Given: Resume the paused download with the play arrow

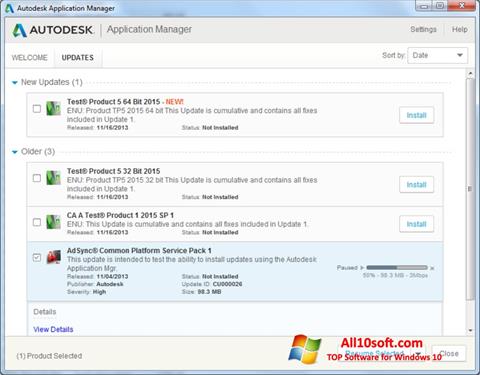Looking at the screenshot, I should point(362,267).
